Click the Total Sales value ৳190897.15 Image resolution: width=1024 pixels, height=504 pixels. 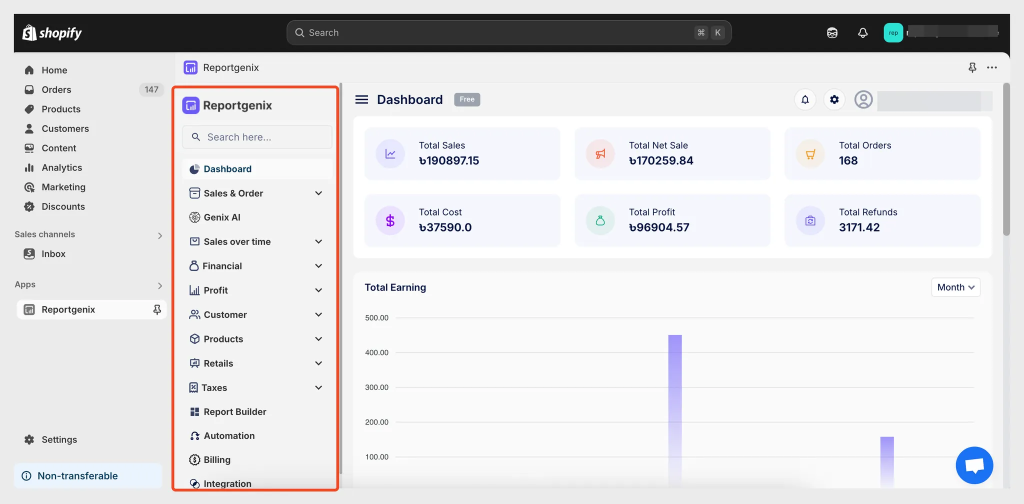[449, 161]
